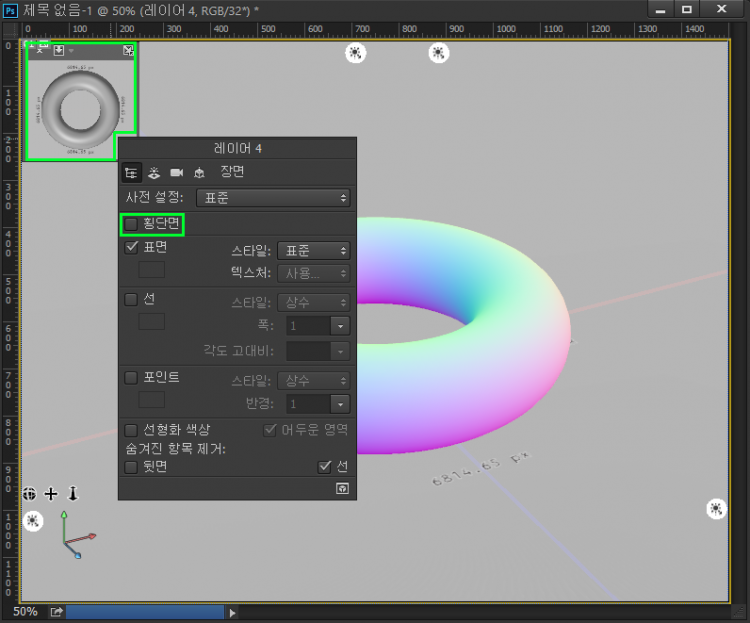Select the pan 3D camera cross icon
The image size is (750, 623).
click(51, 494)
